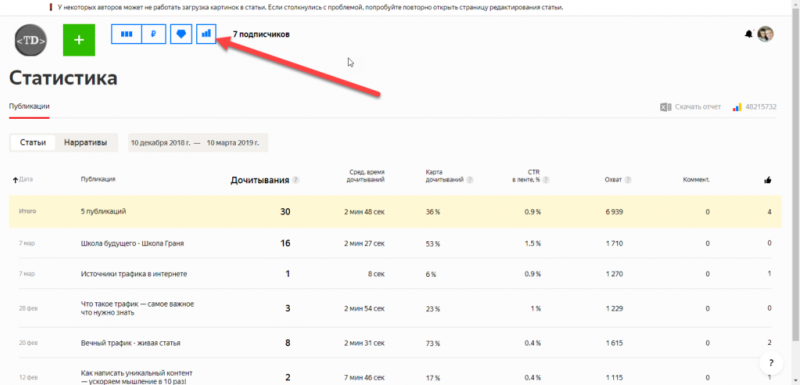Open the publications columns icon
800x385 pixels.
click(x=126, y=34)
